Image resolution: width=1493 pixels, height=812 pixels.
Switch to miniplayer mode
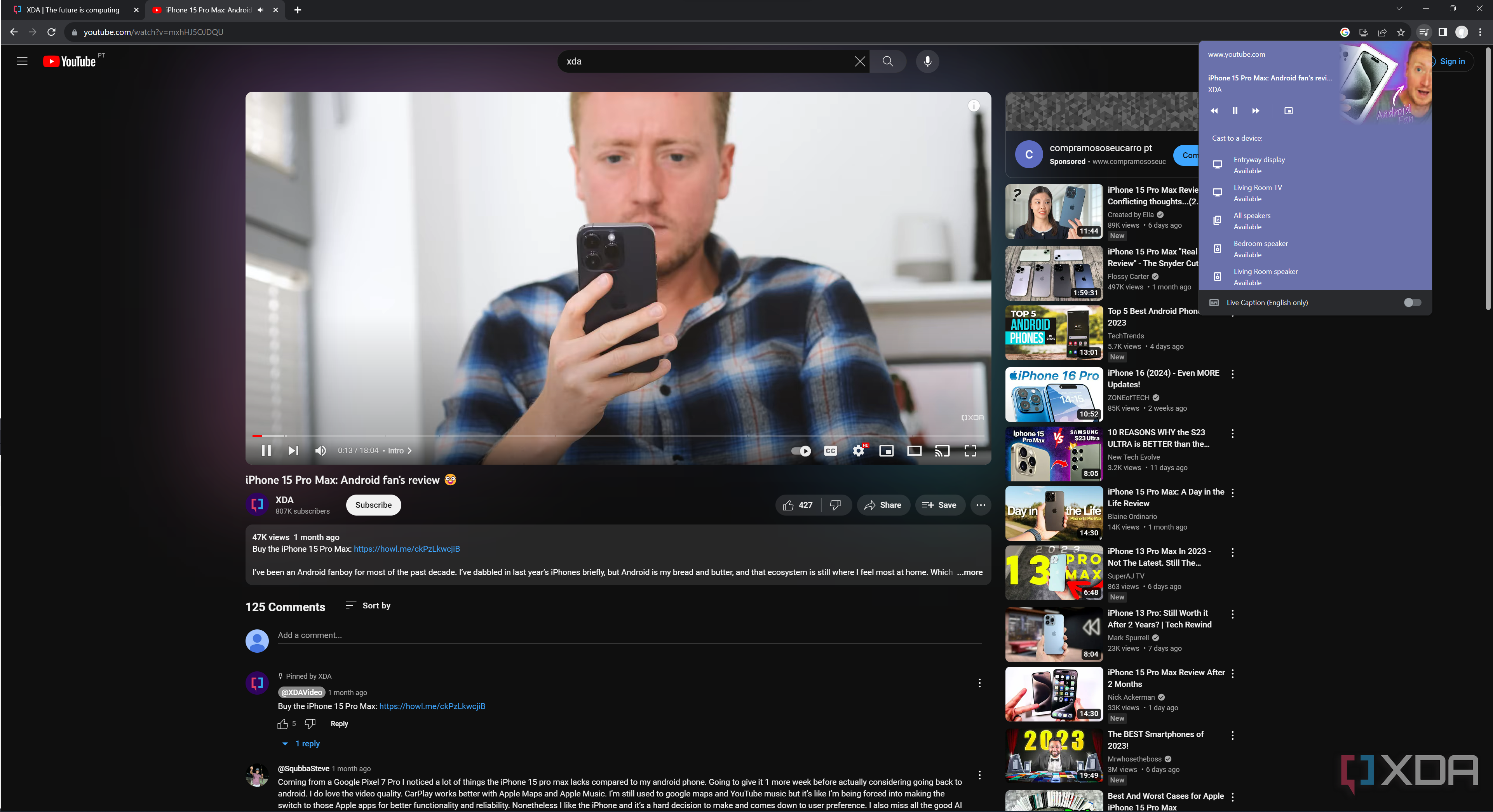[886, 451]
